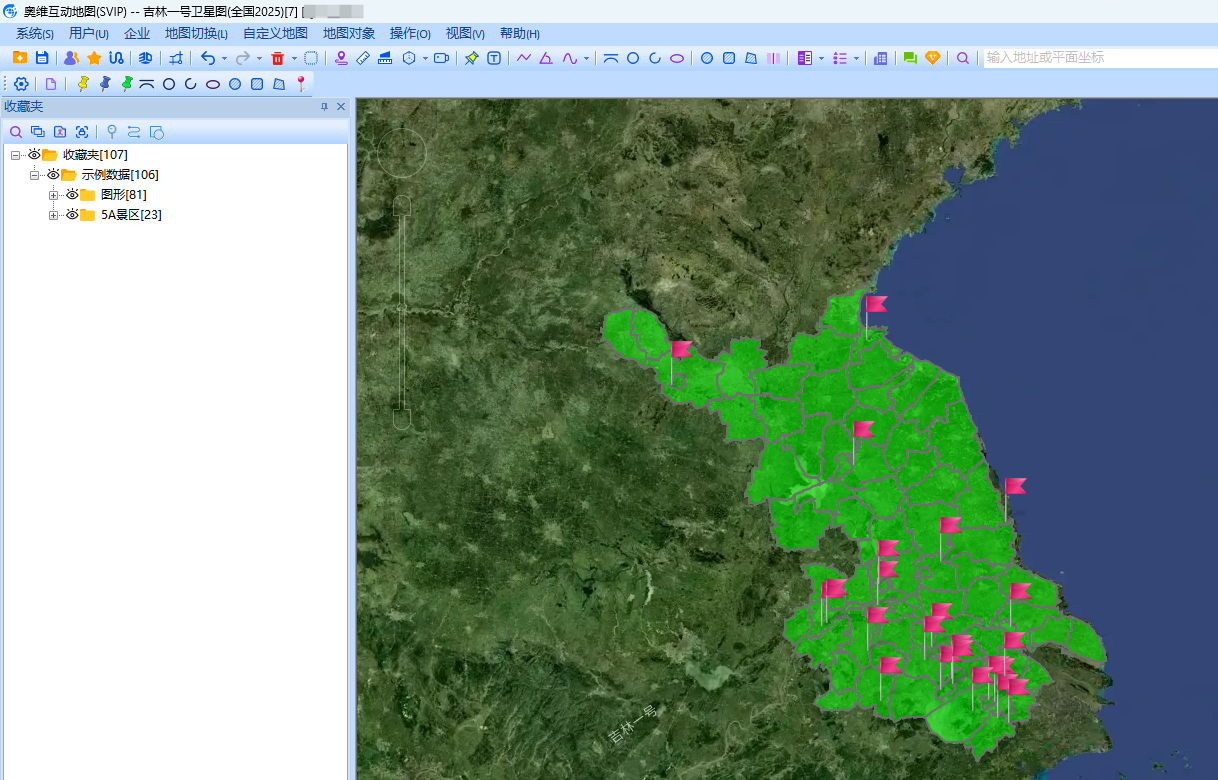
Task: Click the yellow pushpin marker tool
Action: (83, 84)
